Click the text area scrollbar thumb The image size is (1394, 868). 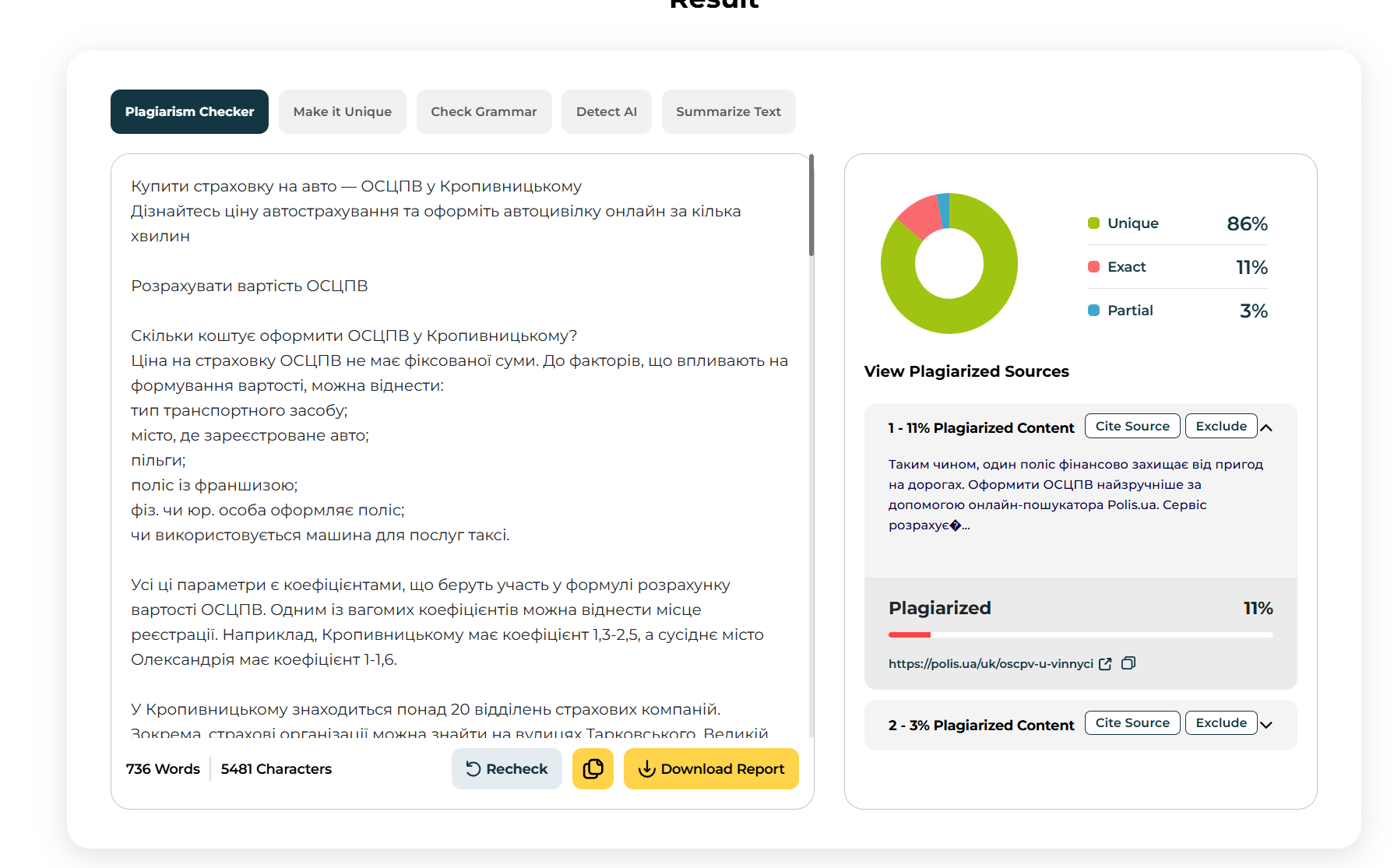pos(811,205)
